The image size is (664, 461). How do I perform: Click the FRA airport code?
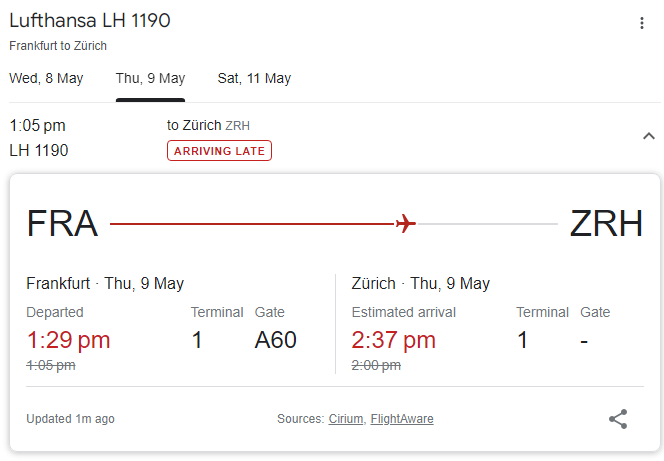coord(62,224)
